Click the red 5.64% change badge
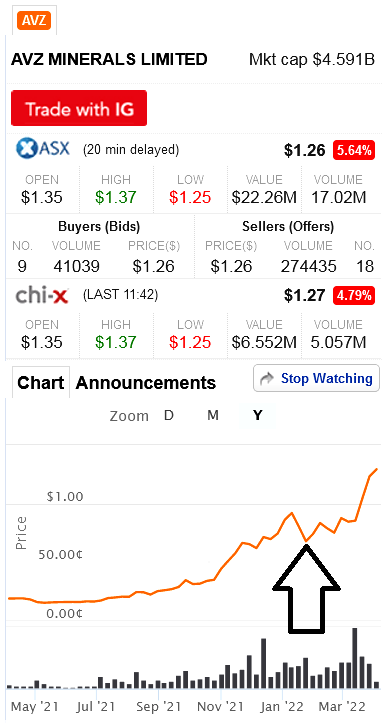Viewport: 385px width, 723px height. click(354, 150)
